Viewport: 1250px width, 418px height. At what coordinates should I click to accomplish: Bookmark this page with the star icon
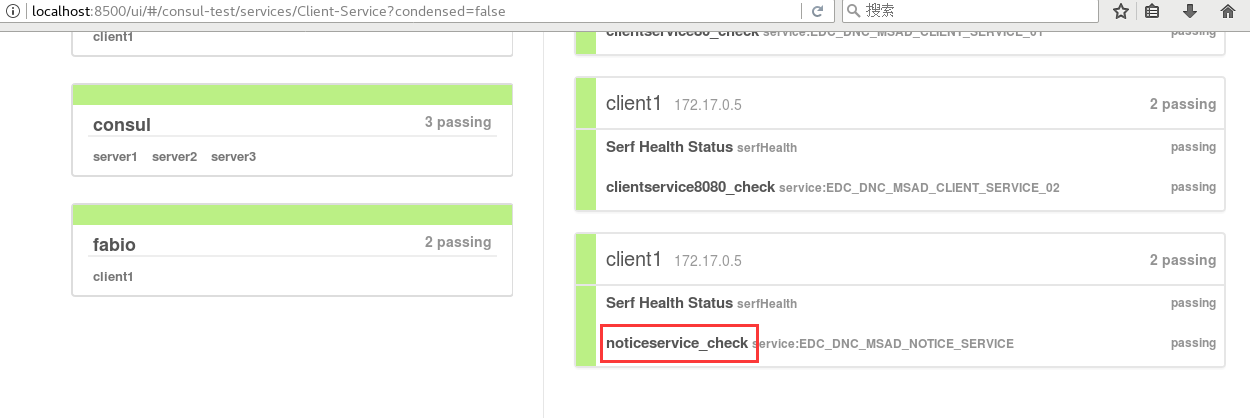coord(1121,11)
